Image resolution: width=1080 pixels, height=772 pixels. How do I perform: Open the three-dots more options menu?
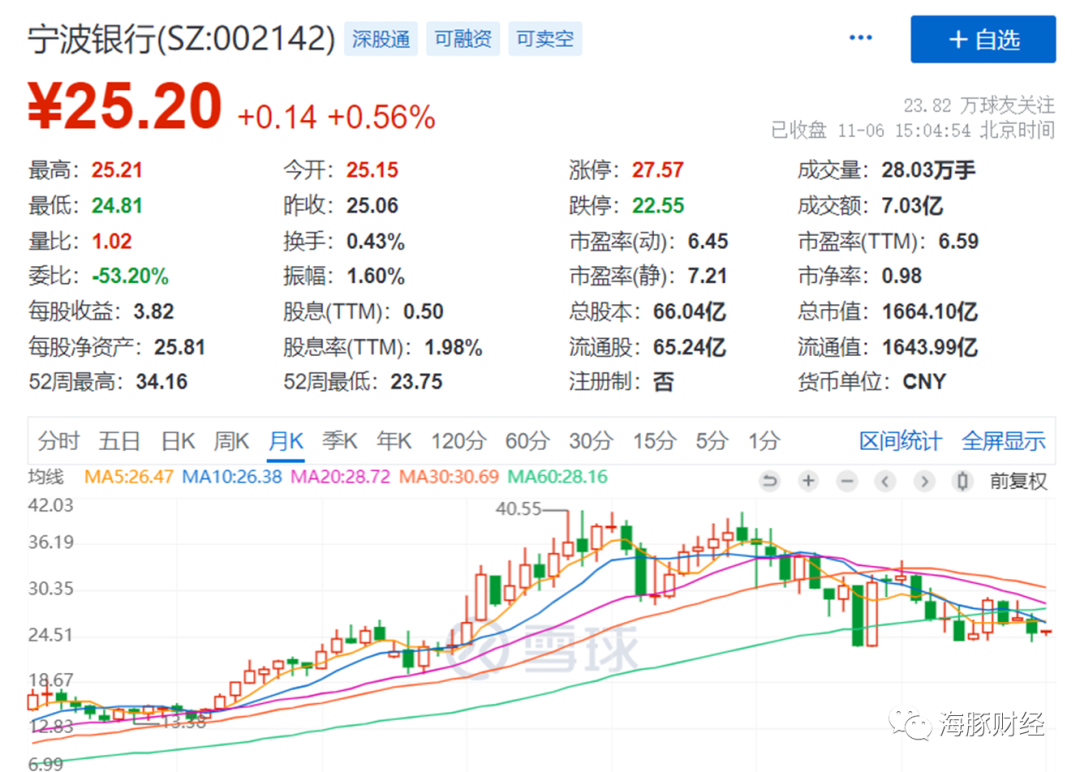click(x=860, y=37)
